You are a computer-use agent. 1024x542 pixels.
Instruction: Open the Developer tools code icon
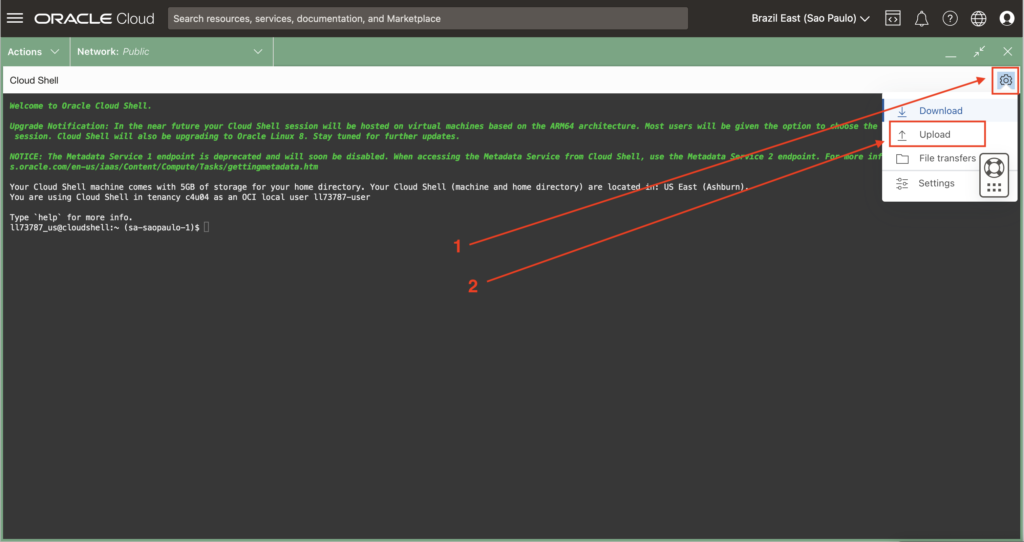pyautogui.click(x=893, y=18)
